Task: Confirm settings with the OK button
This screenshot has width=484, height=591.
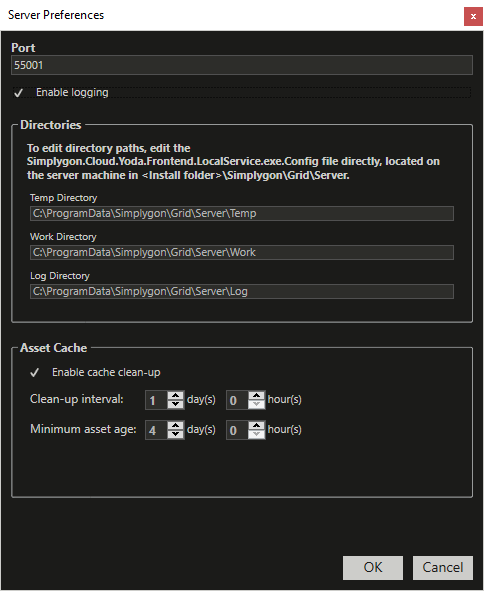Action: coord(373,568)
